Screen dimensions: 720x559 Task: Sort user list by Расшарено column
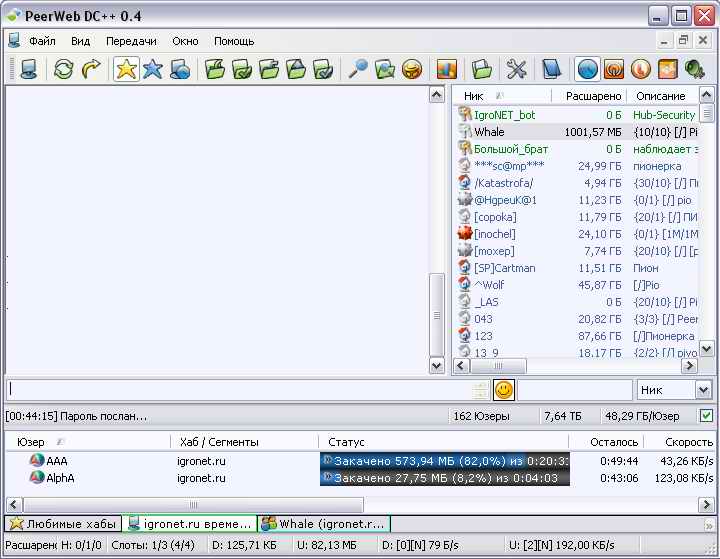point(590,96)
